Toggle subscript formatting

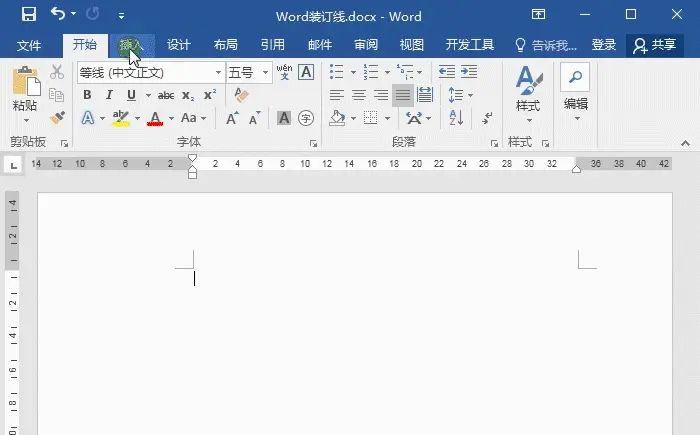coord(188,95)
